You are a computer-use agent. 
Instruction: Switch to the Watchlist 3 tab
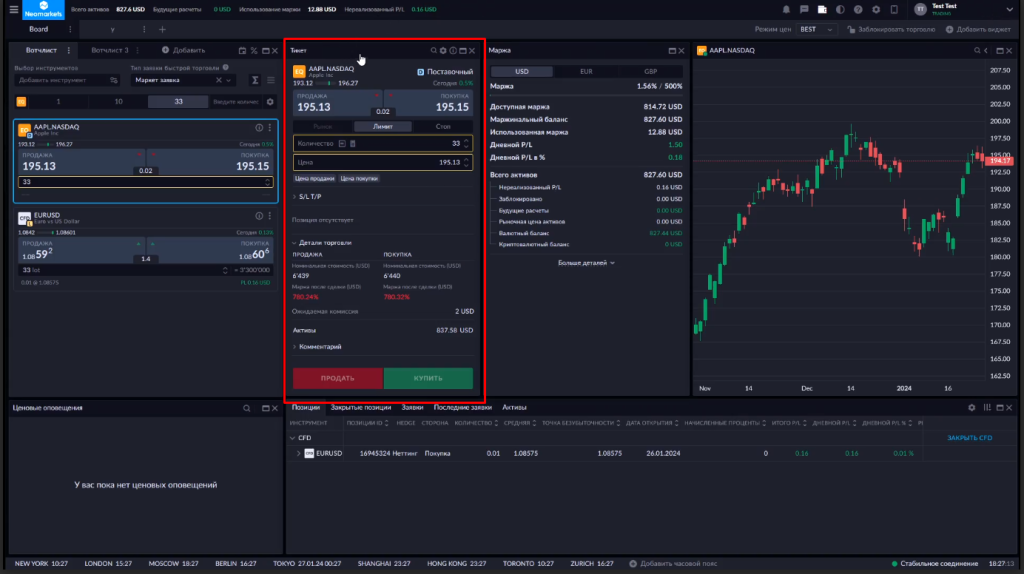110,50
